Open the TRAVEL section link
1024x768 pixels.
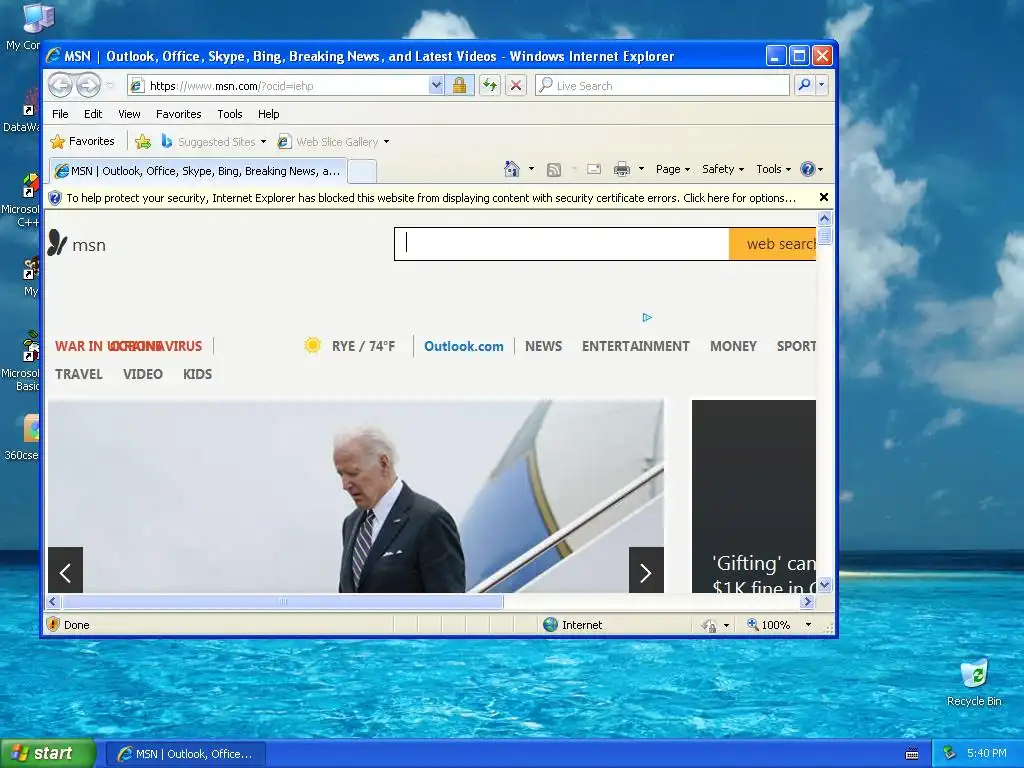click(x=78, y=374)
